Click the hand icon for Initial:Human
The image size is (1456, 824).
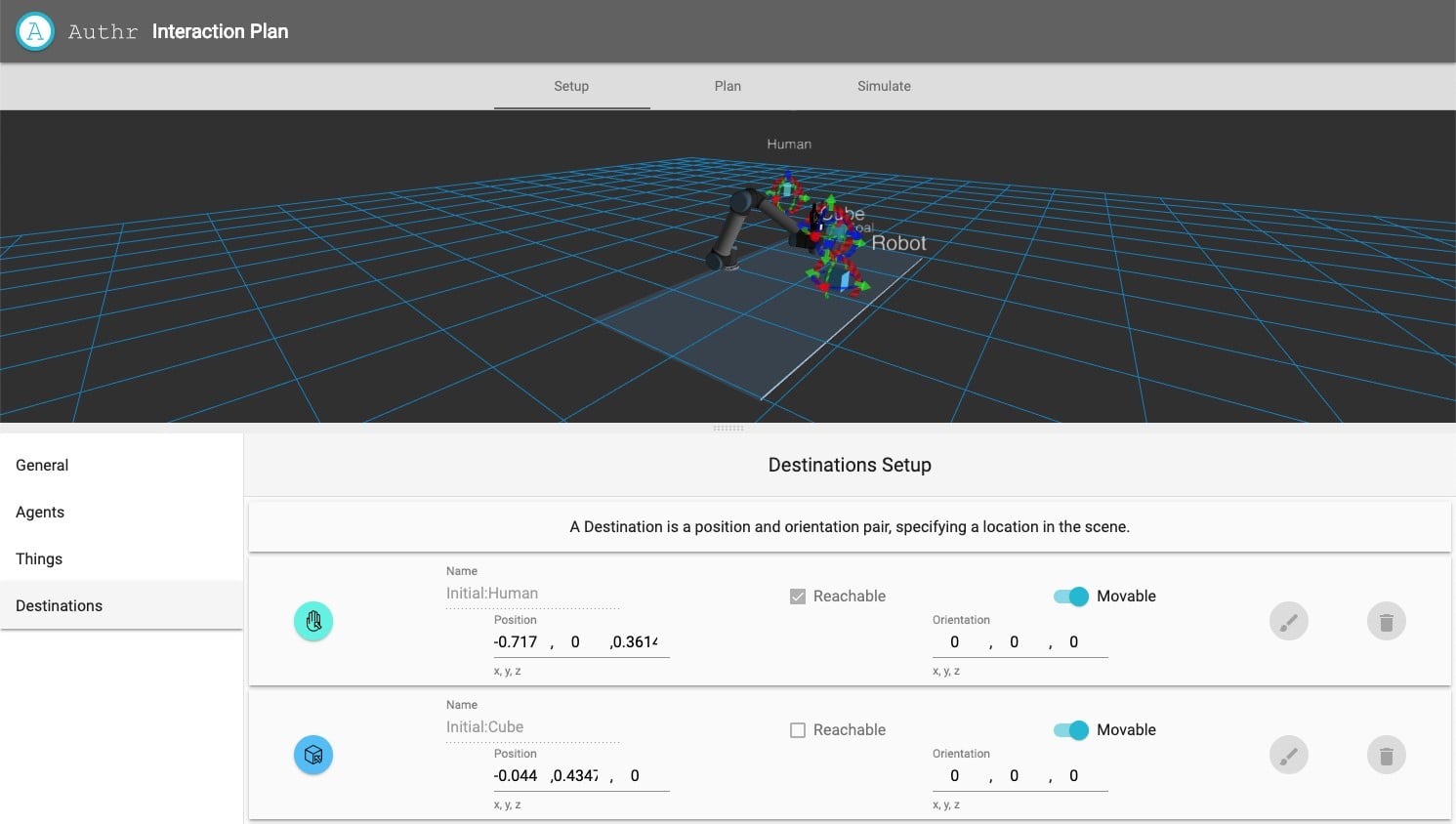(313, 621)
